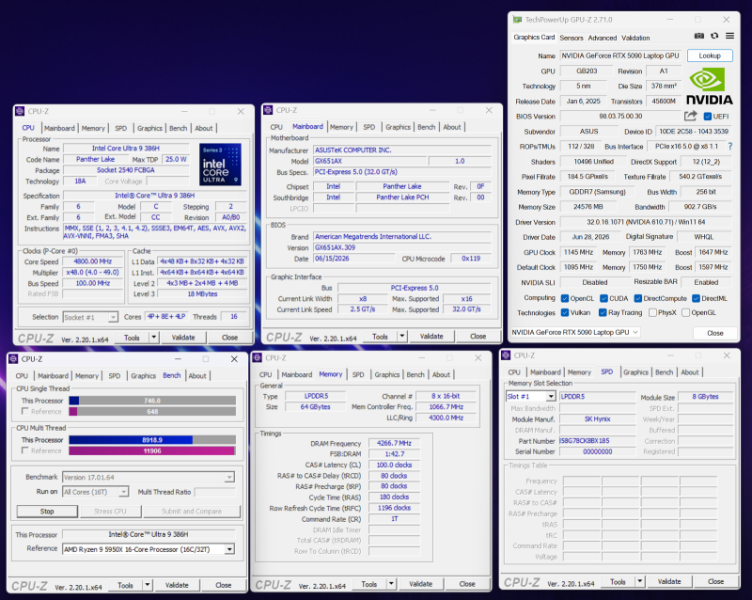
Task: Click the Tools button in the CPU-Z SPD window
Action: (x=618, y=581)
